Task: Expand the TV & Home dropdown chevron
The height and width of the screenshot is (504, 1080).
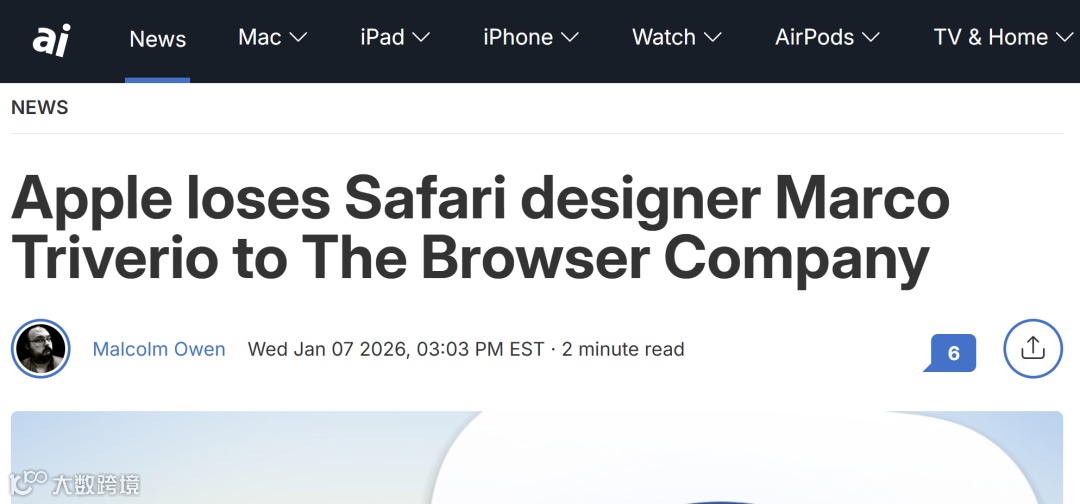Action: click(x=1065, y=38)
